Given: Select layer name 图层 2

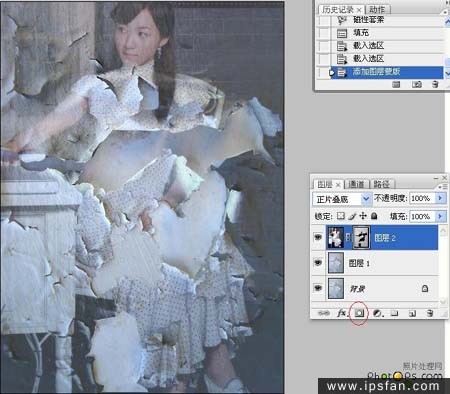Looking at the screenshot, I should tap(385, 238).
